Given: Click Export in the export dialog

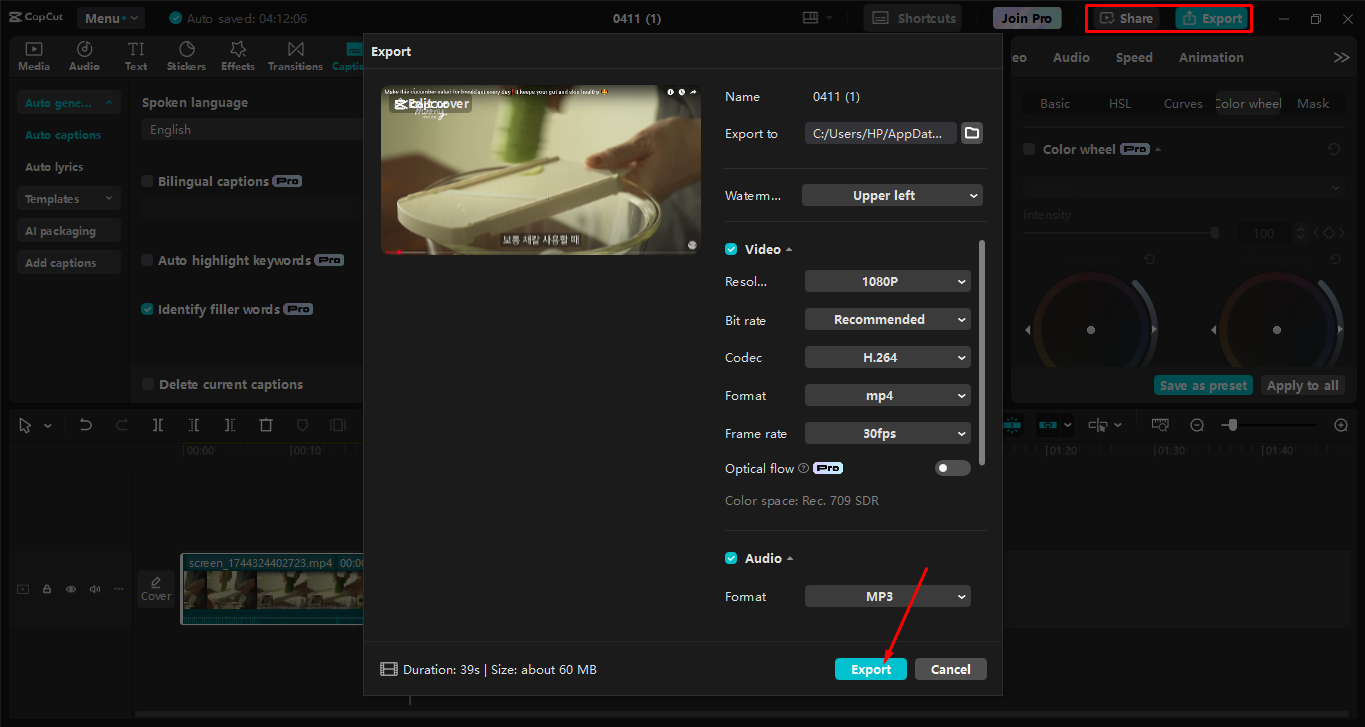Looking at the screenshot, I should (x=870, y=668).
